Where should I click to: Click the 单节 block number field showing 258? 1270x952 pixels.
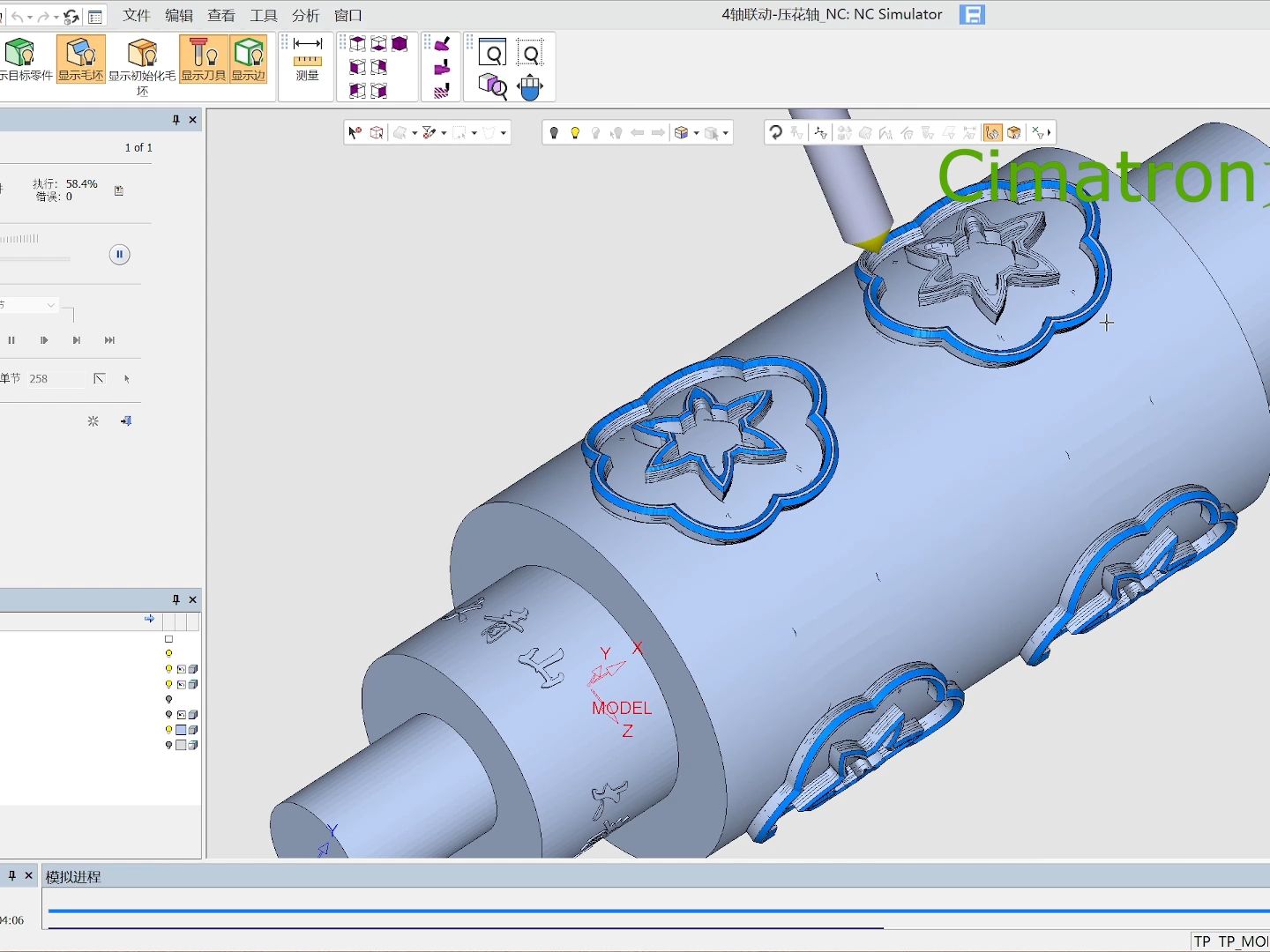point(55,379)
